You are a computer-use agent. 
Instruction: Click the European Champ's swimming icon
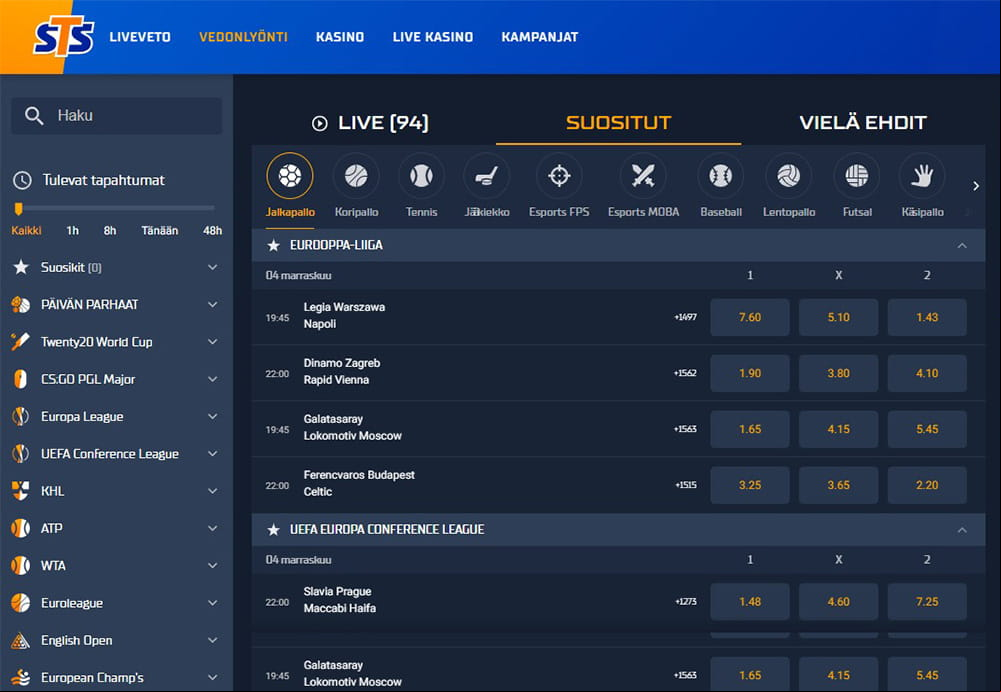[20, 677]
